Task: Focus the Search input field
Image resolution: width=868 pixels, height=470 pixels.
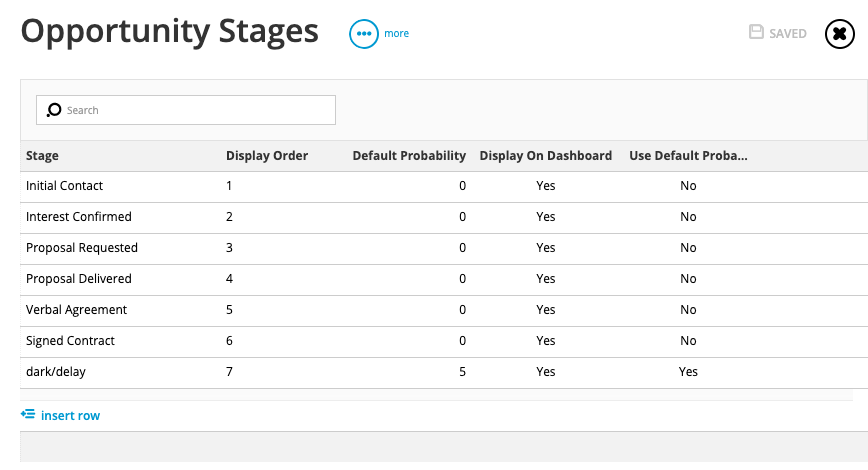Action: (x=186, y=110)
